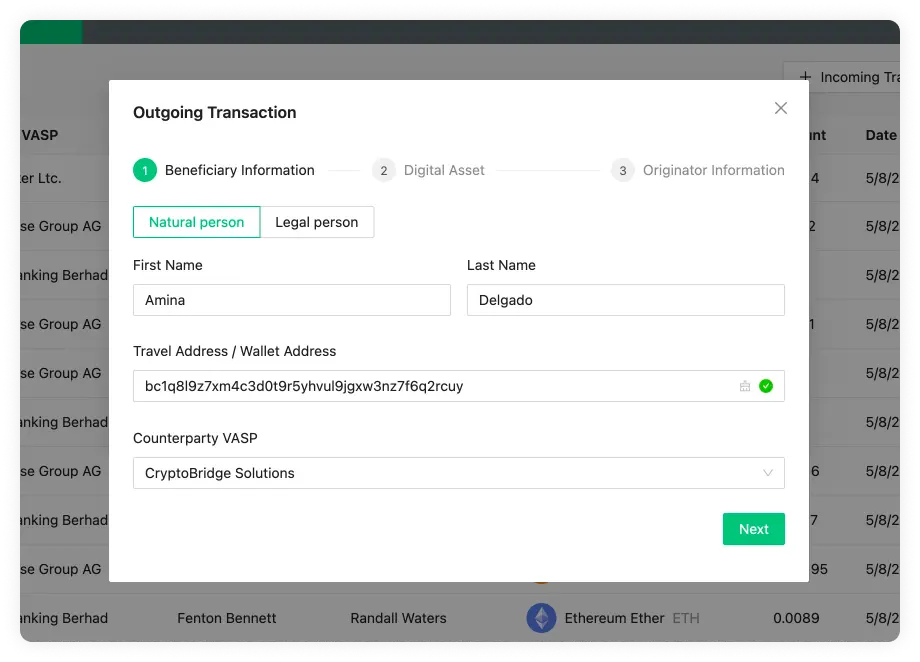Select Natural person beneficiary type

tap(197, 222)
